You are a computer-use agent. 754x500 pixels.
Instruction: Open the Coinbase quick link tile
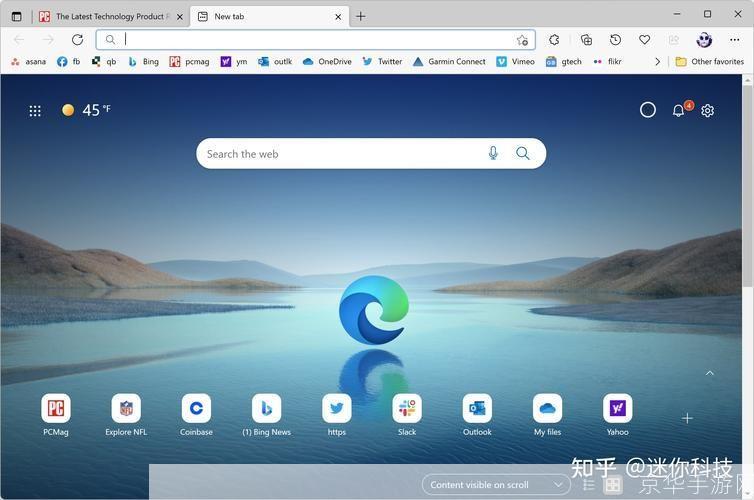tap(196, 414)
